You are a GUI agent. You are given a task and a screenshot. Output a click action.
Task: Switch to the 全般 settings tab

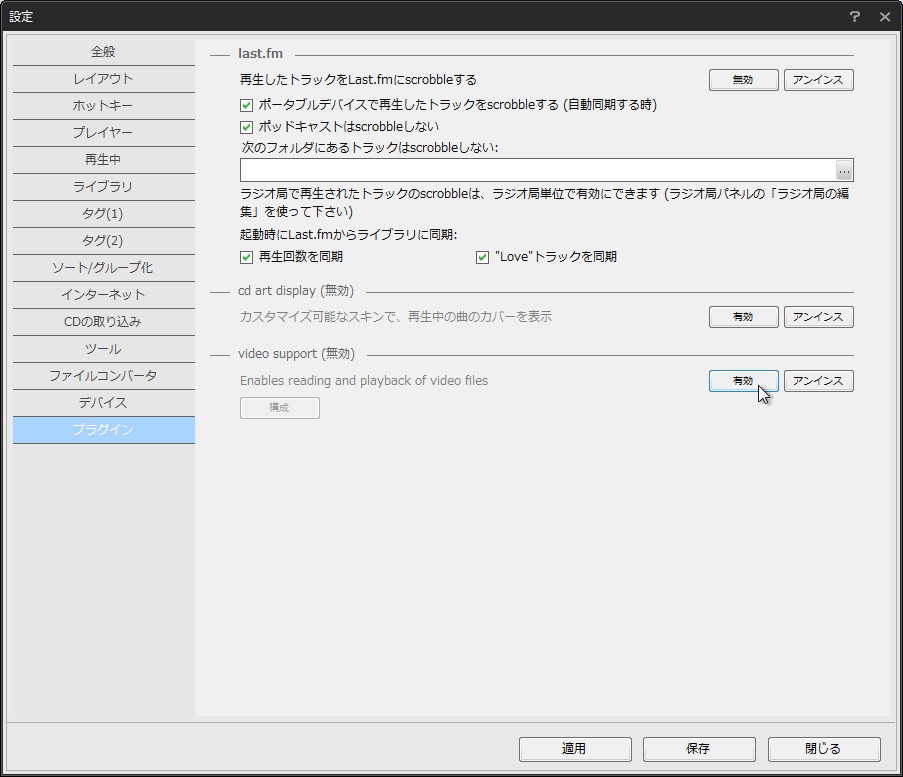coord(103,51)
